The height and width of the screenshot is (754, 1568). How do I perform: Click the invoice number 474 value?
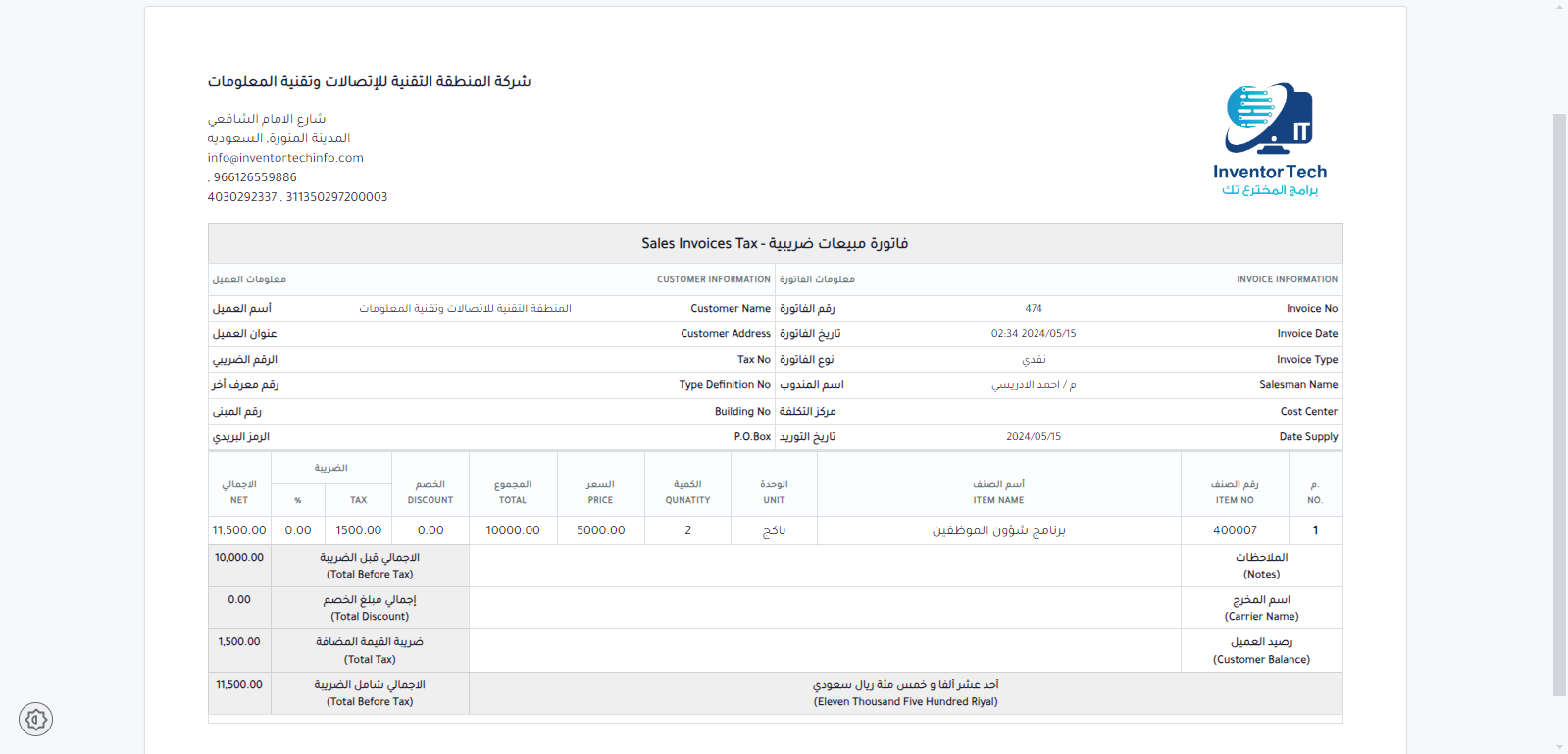(x=1034, y=309)
